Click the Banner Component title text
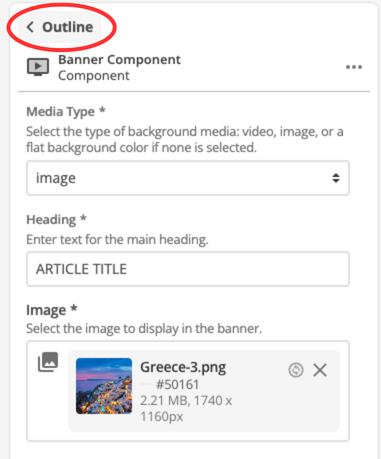Viewport: 381px width, 459px height. (x=119, y=60)
